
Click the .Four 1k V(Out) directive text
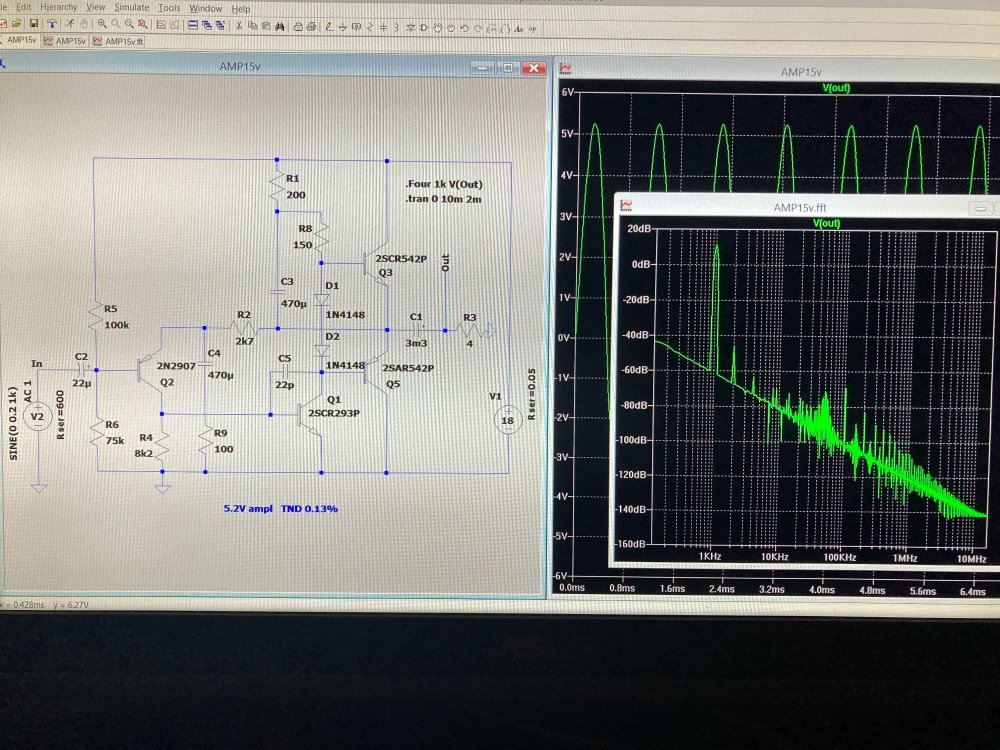[439, 185]
